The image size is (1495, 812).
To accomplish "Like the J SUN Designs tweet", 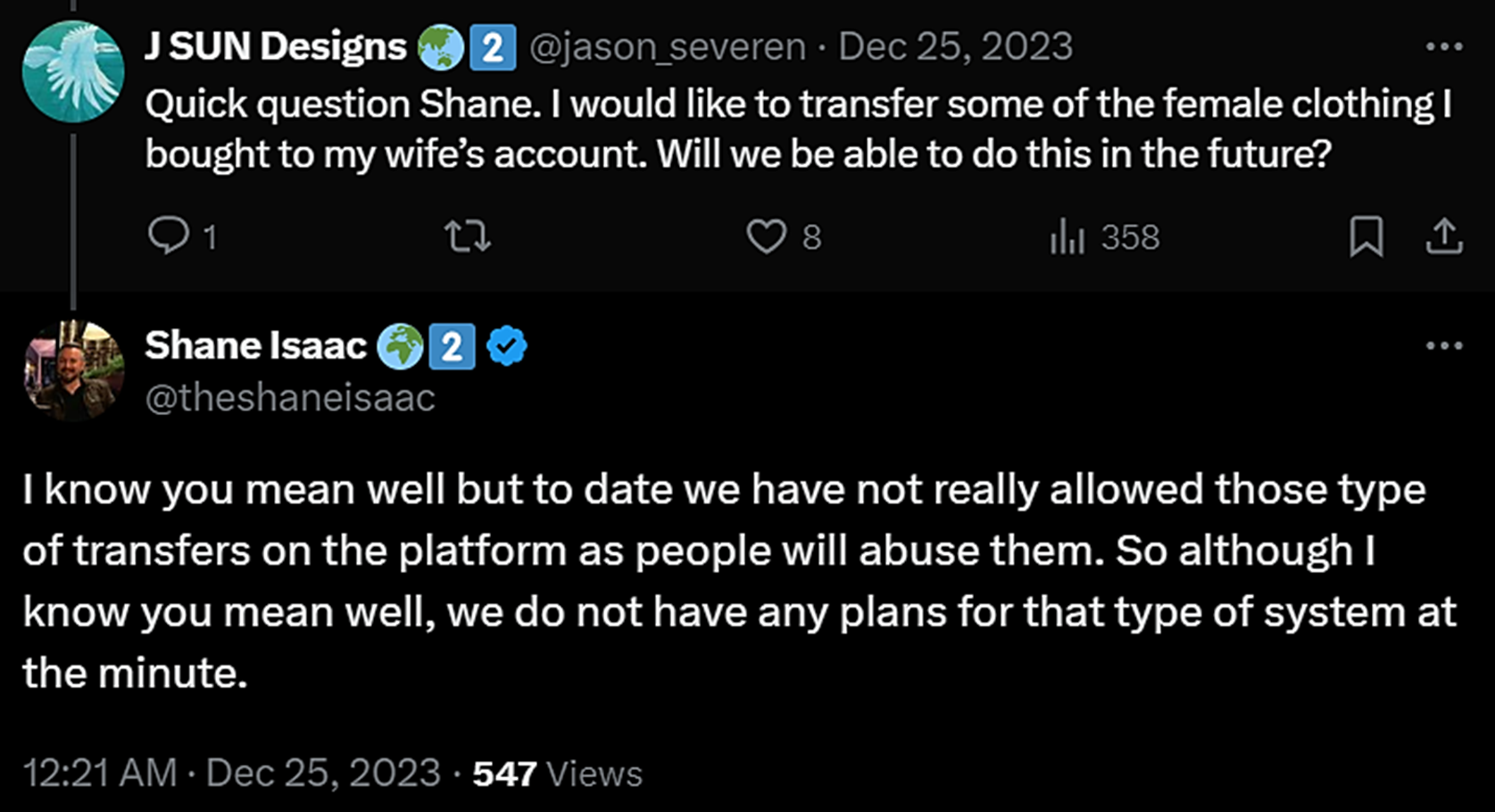I will 766,236.
